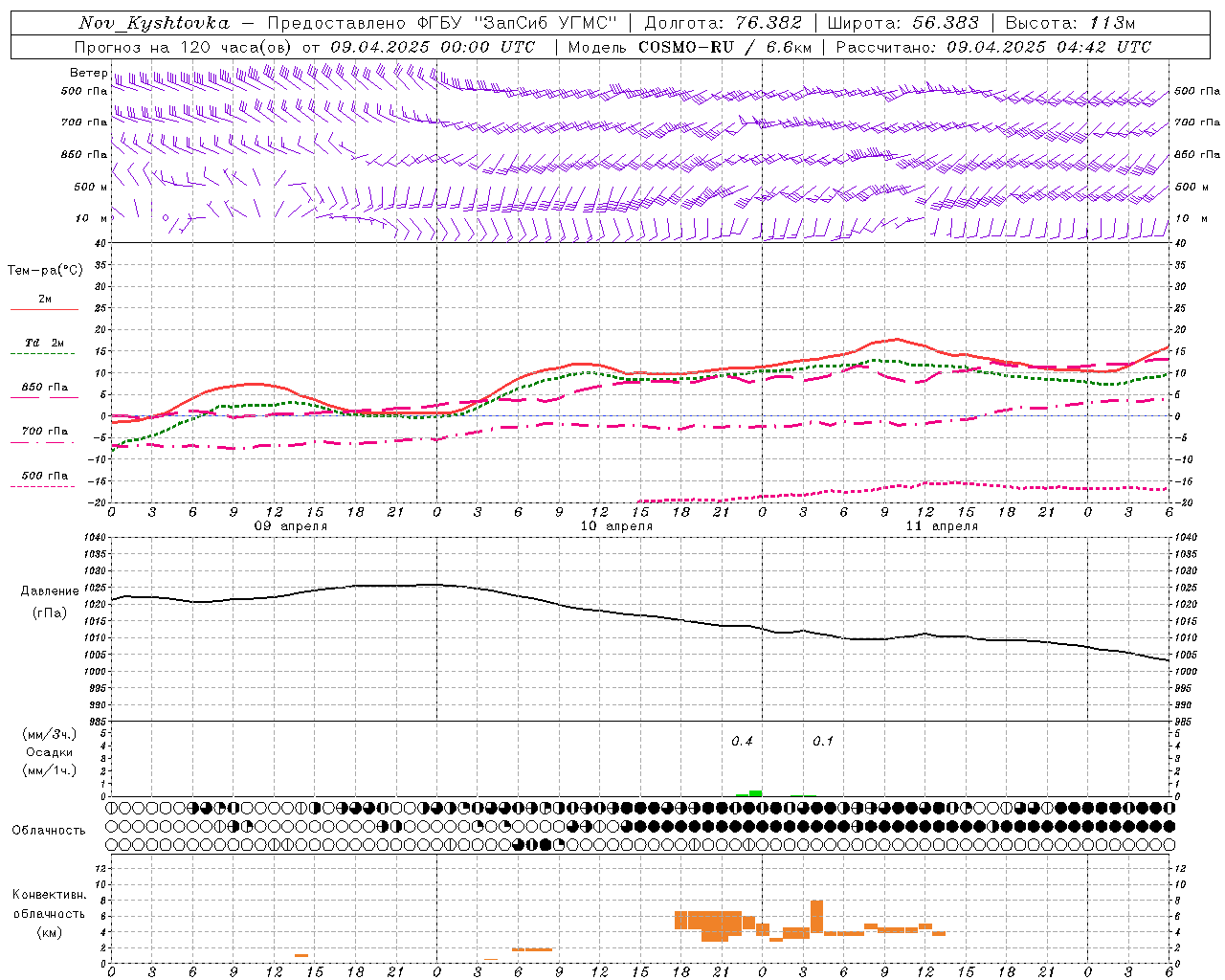Select the Долгота: 76.382 value
Viewport: 1225px width, 980px height.
[x=724, y=23]
